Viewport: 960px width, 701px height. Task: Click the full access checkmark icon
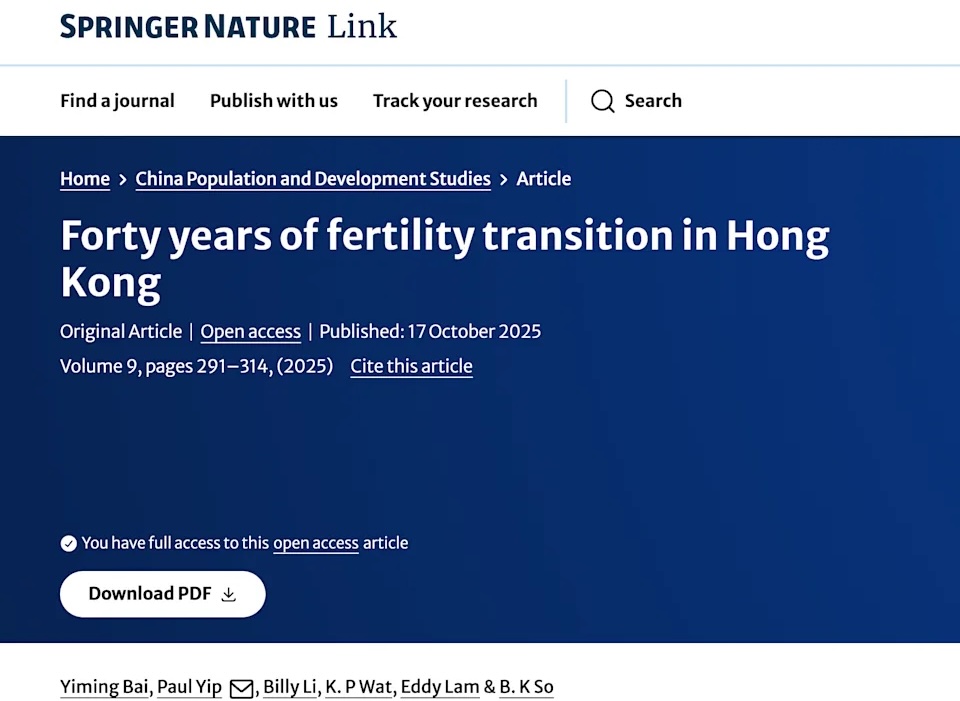(x=68, y=543)
